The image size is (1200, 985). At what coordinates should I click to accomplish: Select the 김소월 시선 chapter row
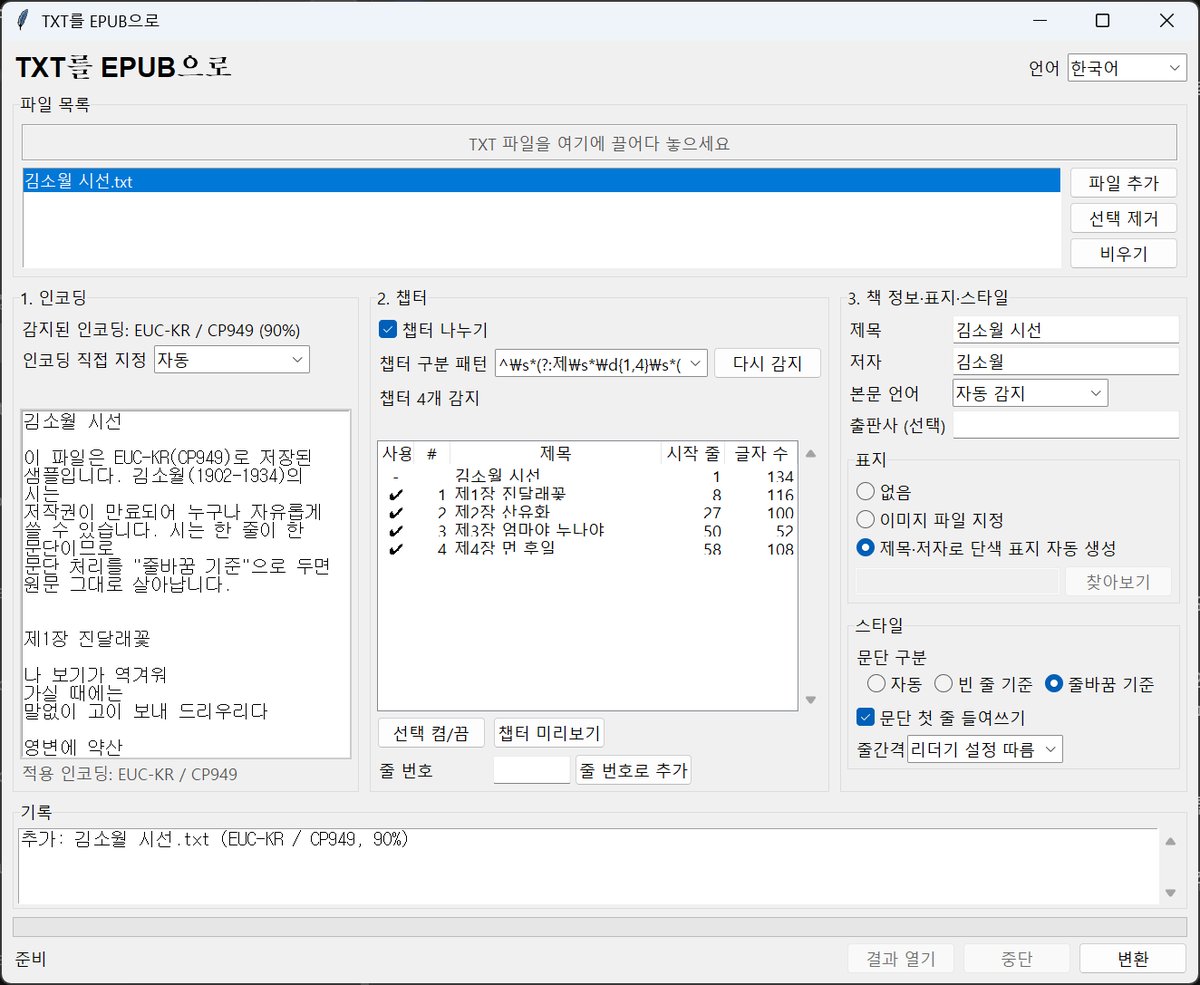pyautogui.click(x=588, y=476)
